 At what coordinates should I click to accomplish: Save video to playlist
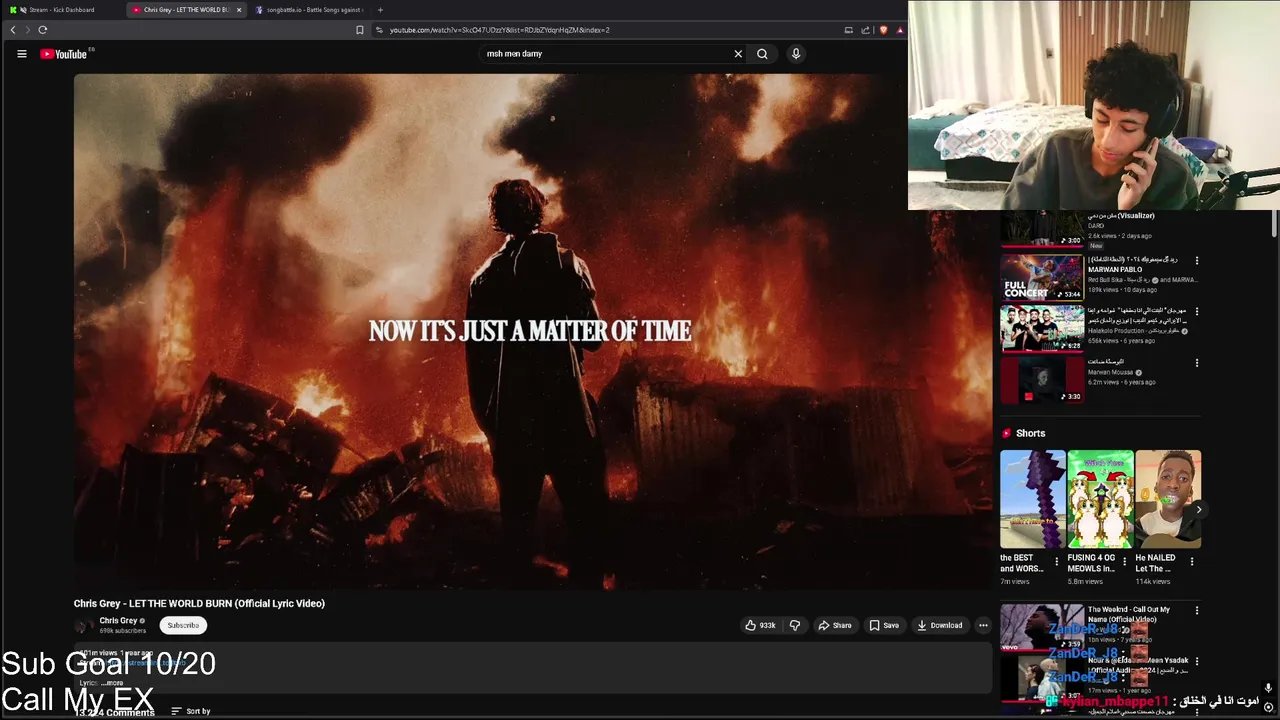pos(884,625)
